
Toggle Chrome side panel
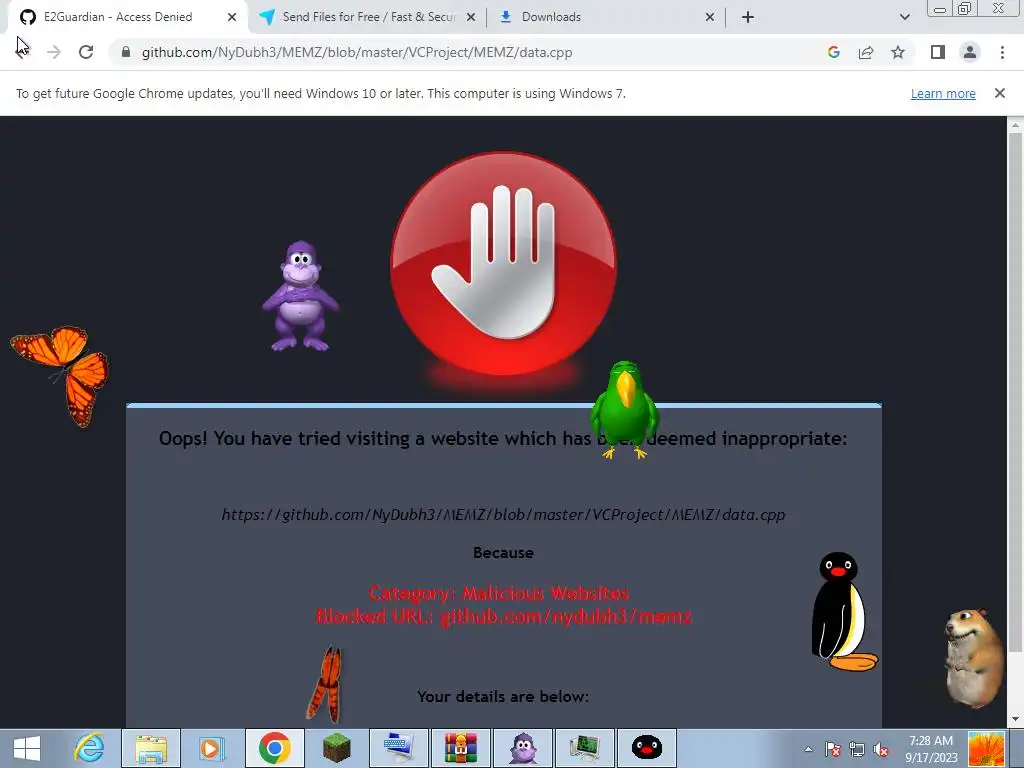938,52
